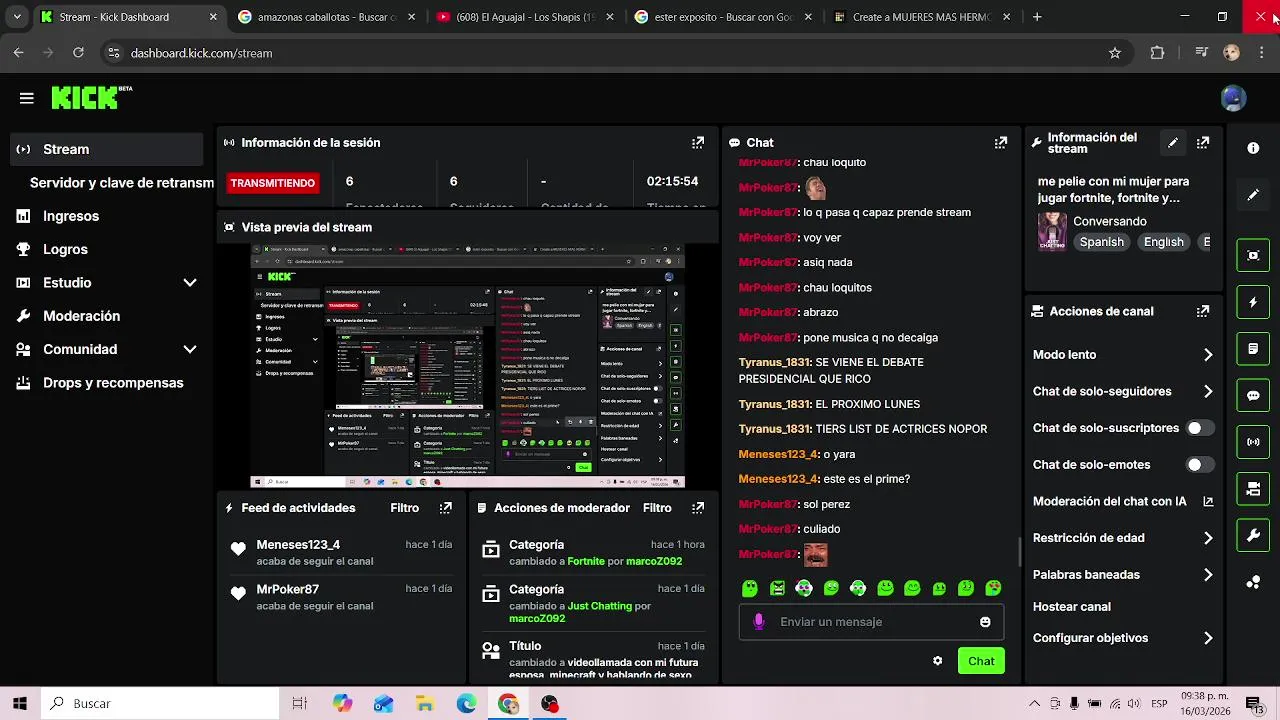Click the KICK beta logo
The height and width of the screenshot is (720, 1280).
click(92, 97)
